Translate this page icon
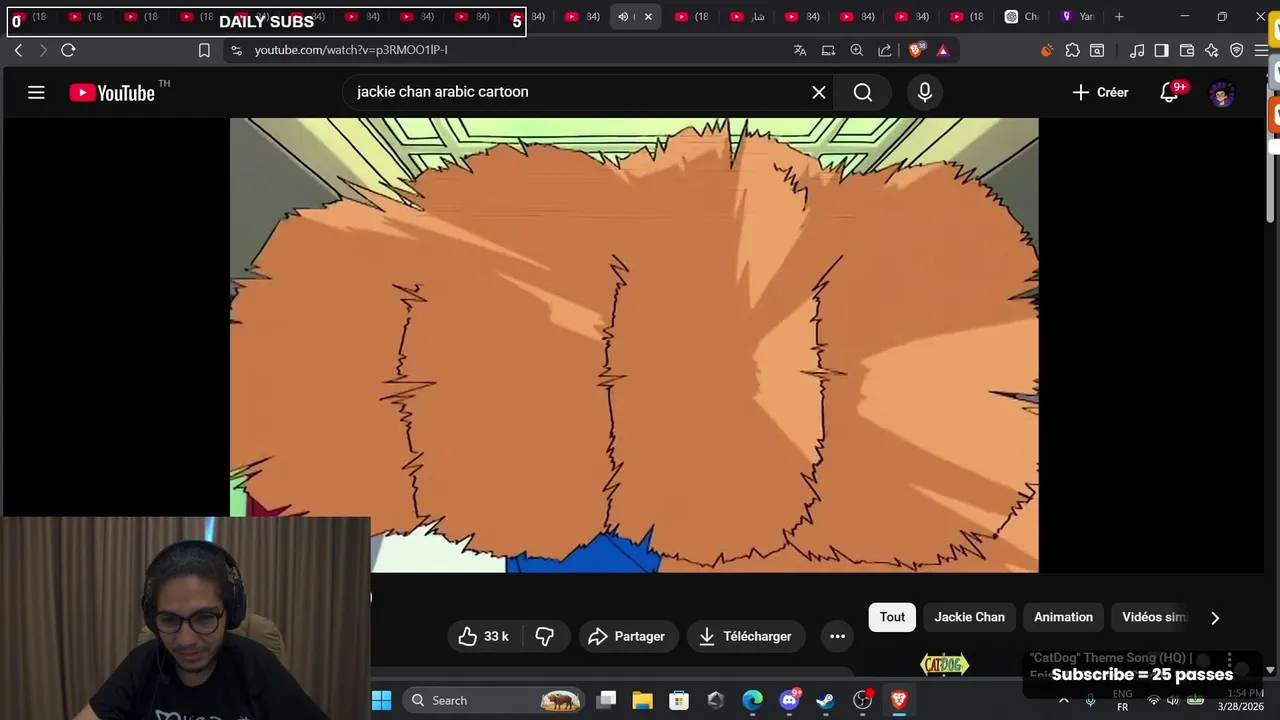 800,50
